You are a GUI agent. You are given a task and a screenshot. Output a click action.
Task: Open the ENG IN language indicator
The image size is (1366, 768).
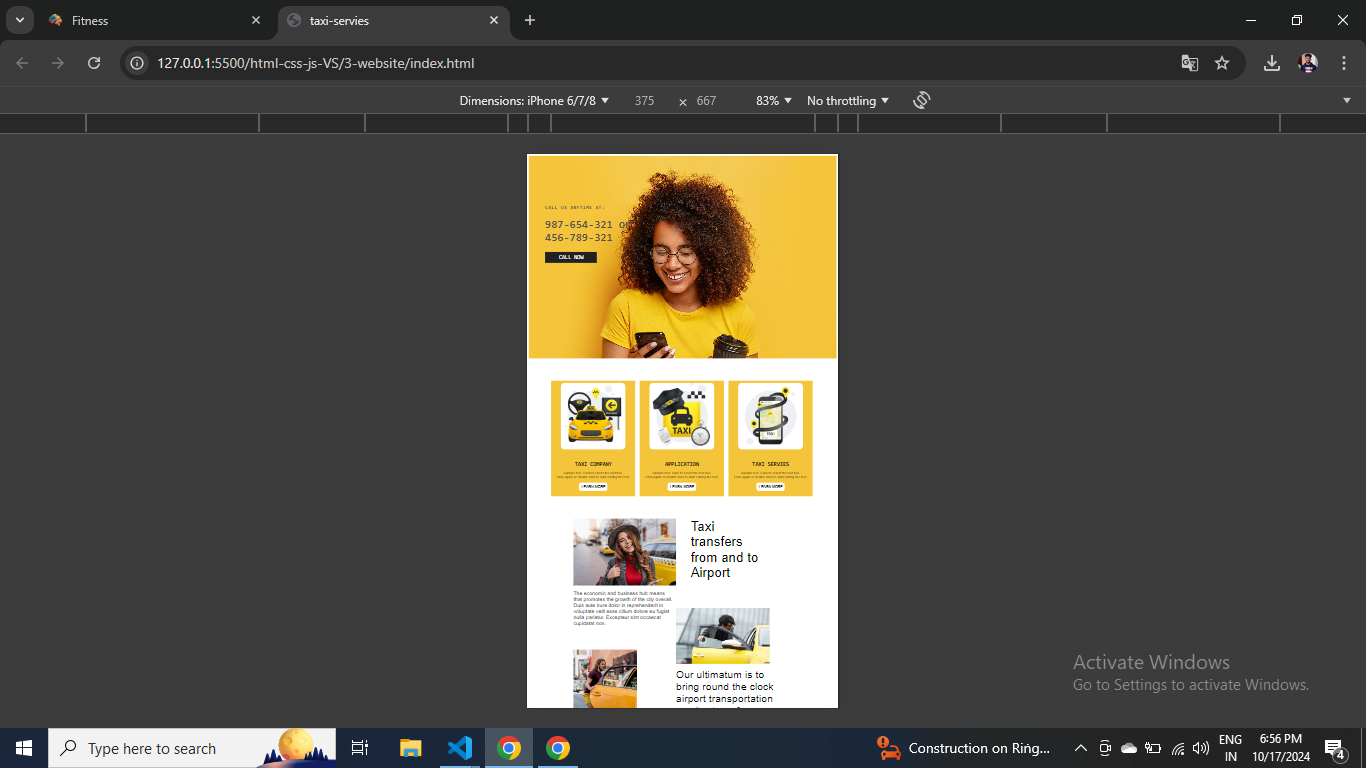[x=1231, y=748]
